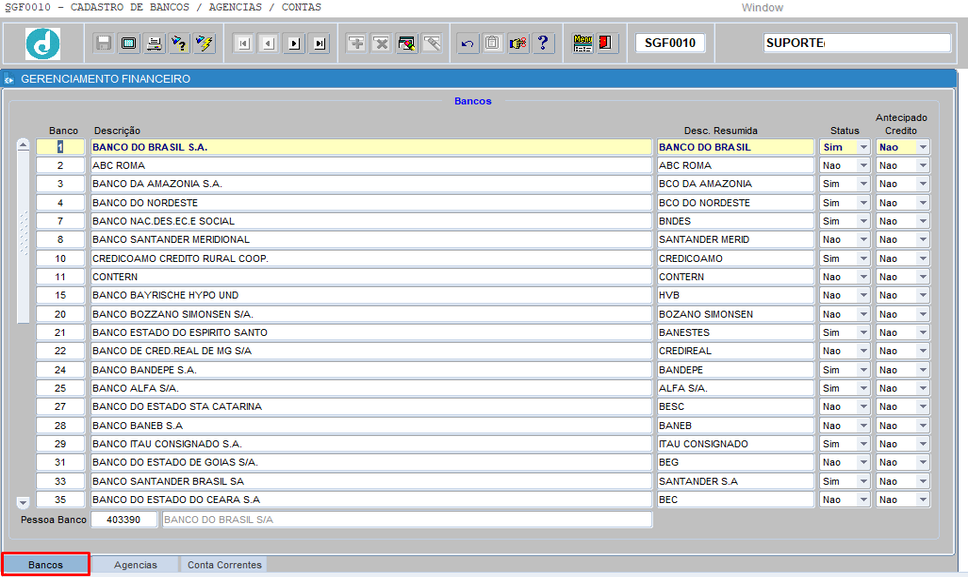The image size is (968, 577).
Task: Click the SGF0010 program code field
Action: click(x=670, y=43)
